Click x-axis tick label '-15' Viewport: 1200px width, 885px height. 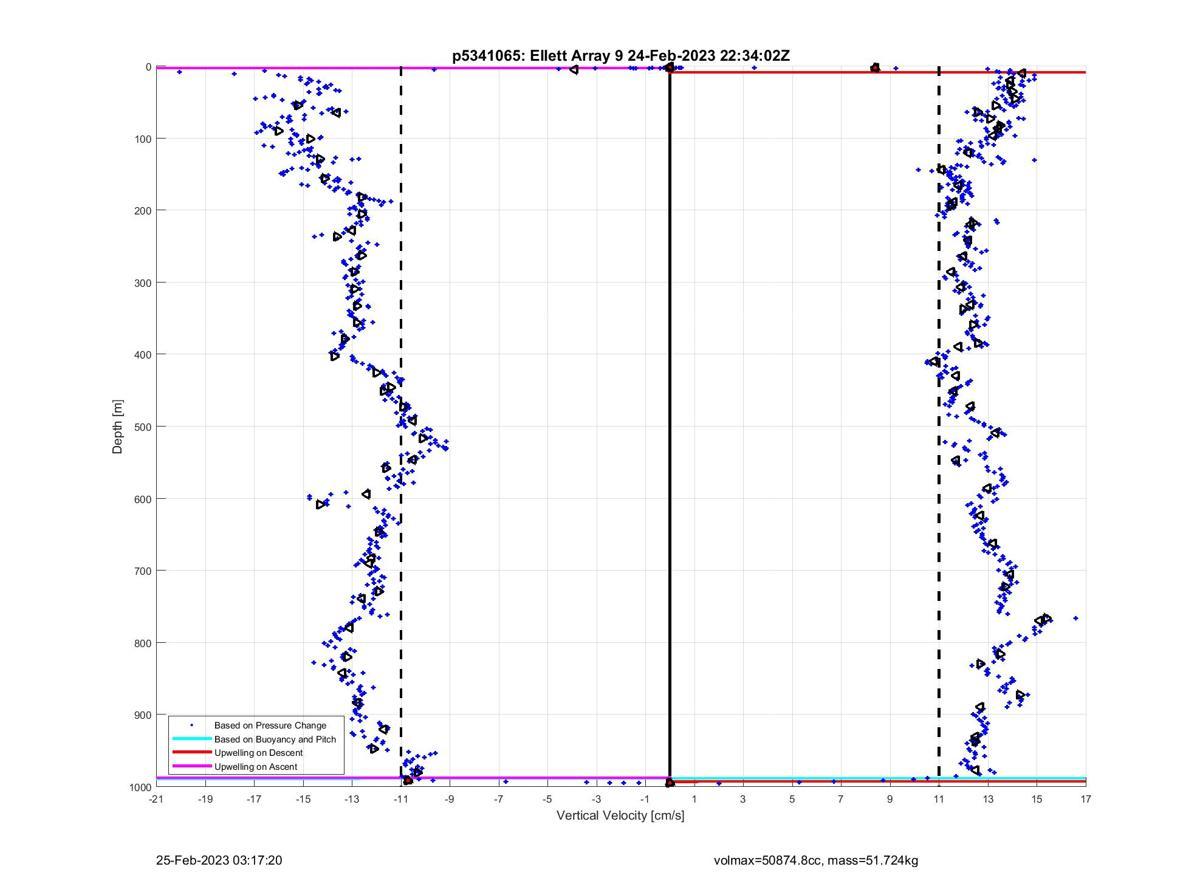point(303,799)
